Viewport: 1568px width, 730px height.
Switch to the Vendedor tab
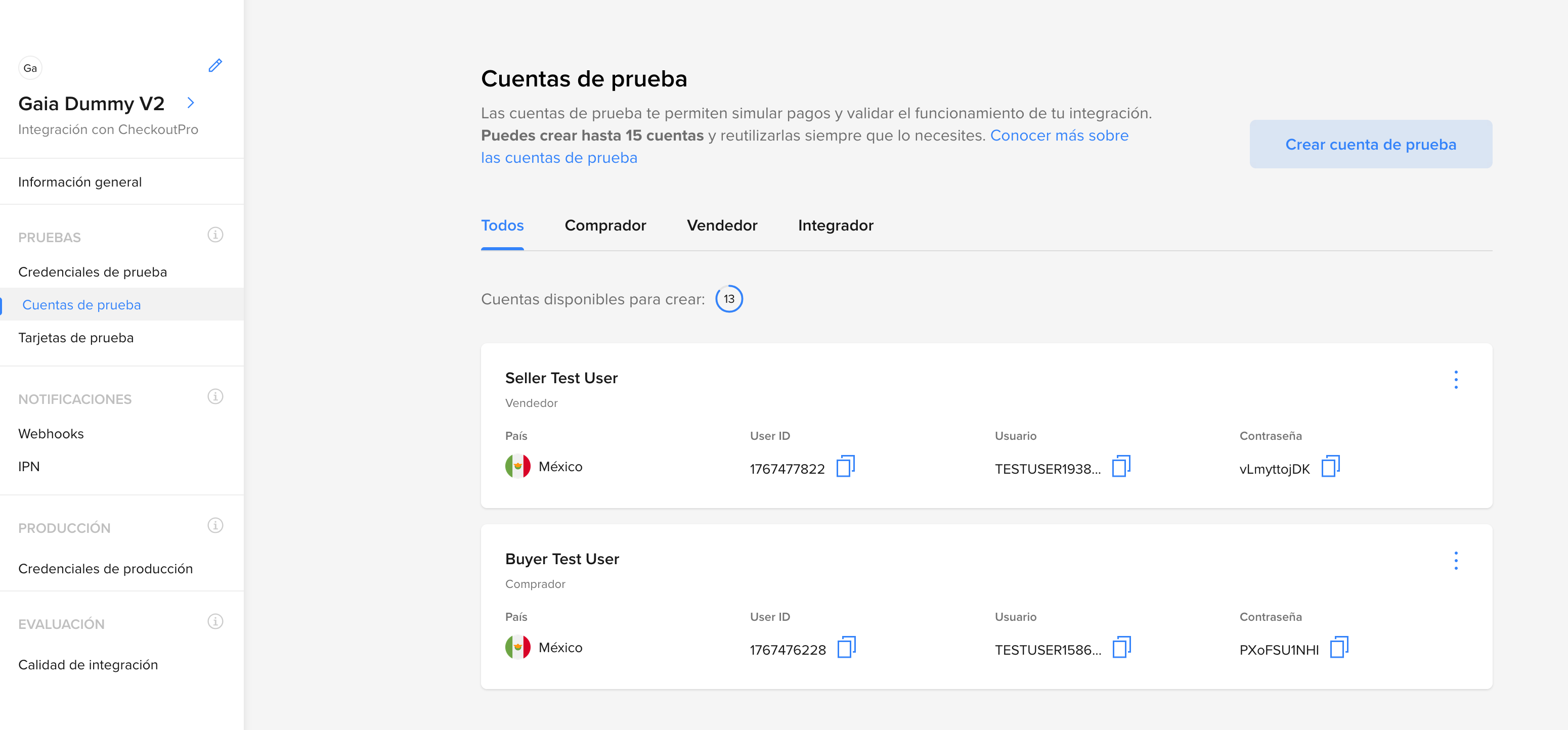coord(721,225)
